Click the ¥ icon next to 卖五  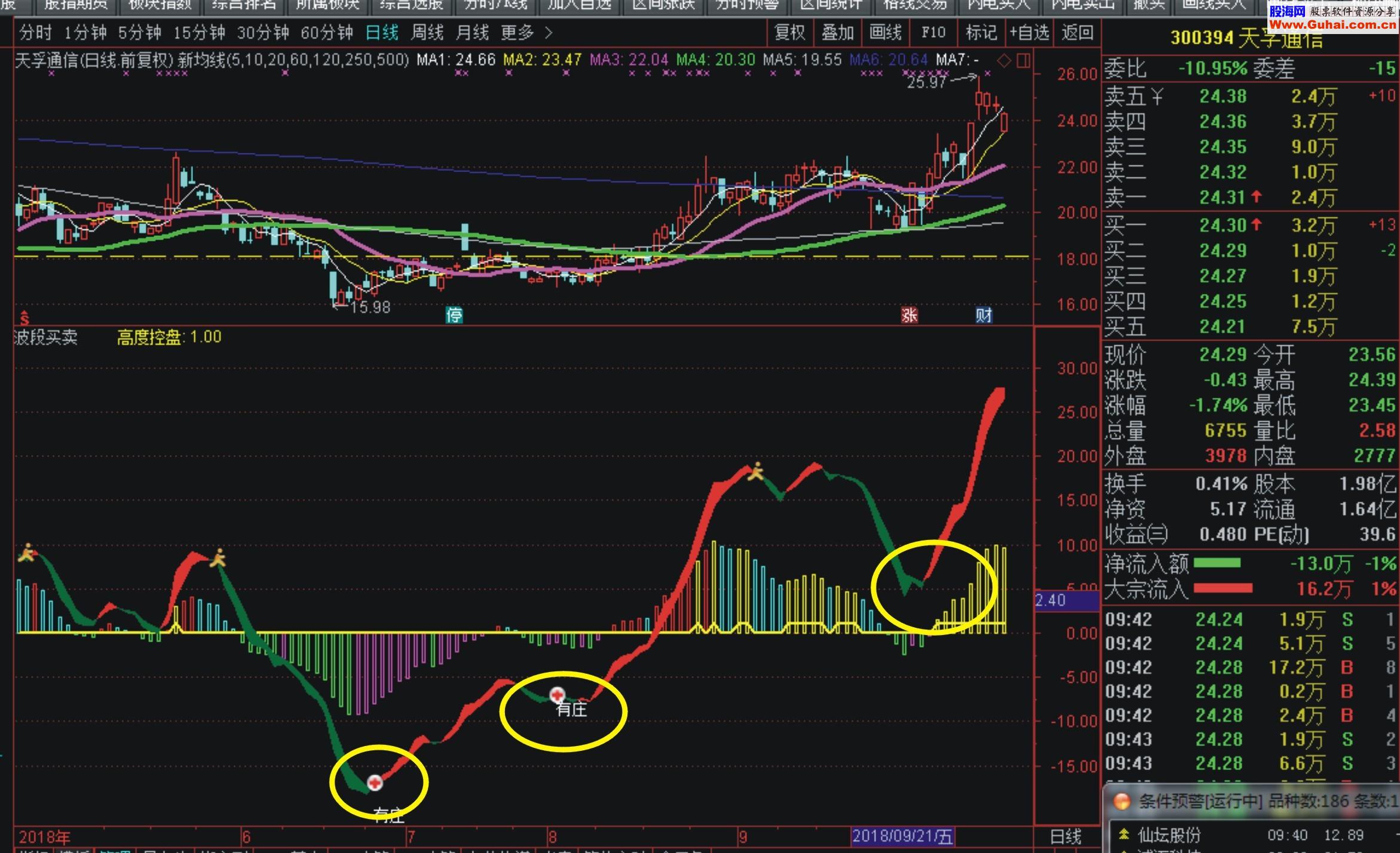tap(1157, 96)
